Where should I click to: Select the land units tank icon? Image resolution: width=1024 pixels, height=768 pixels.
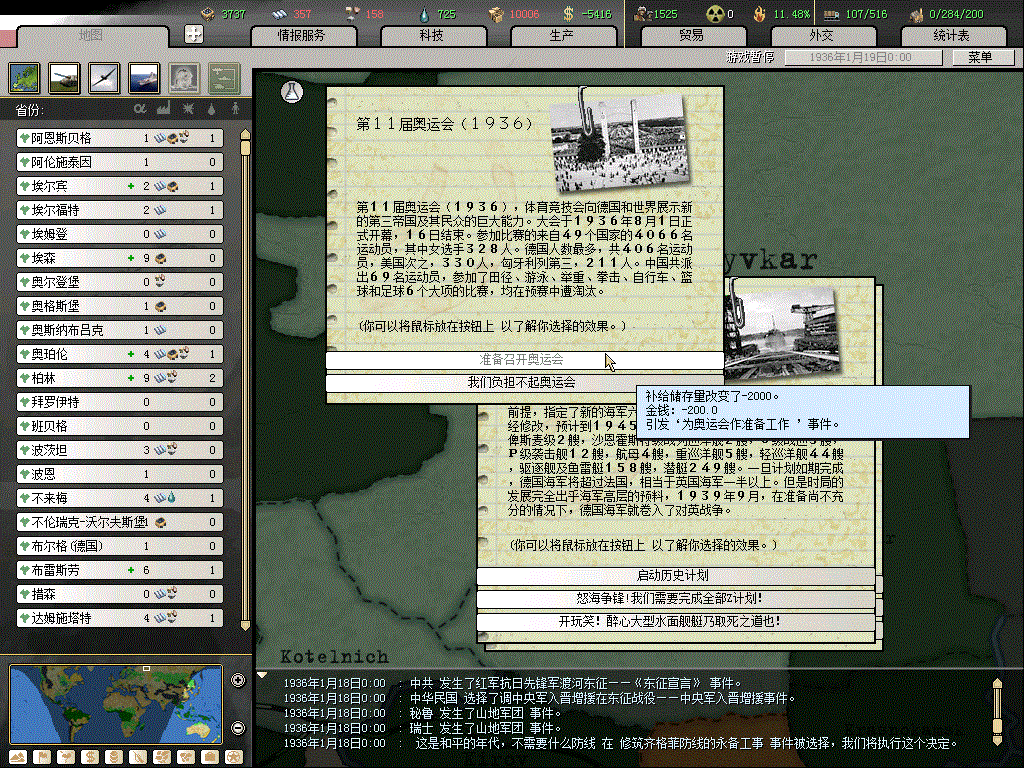point(65,77)
